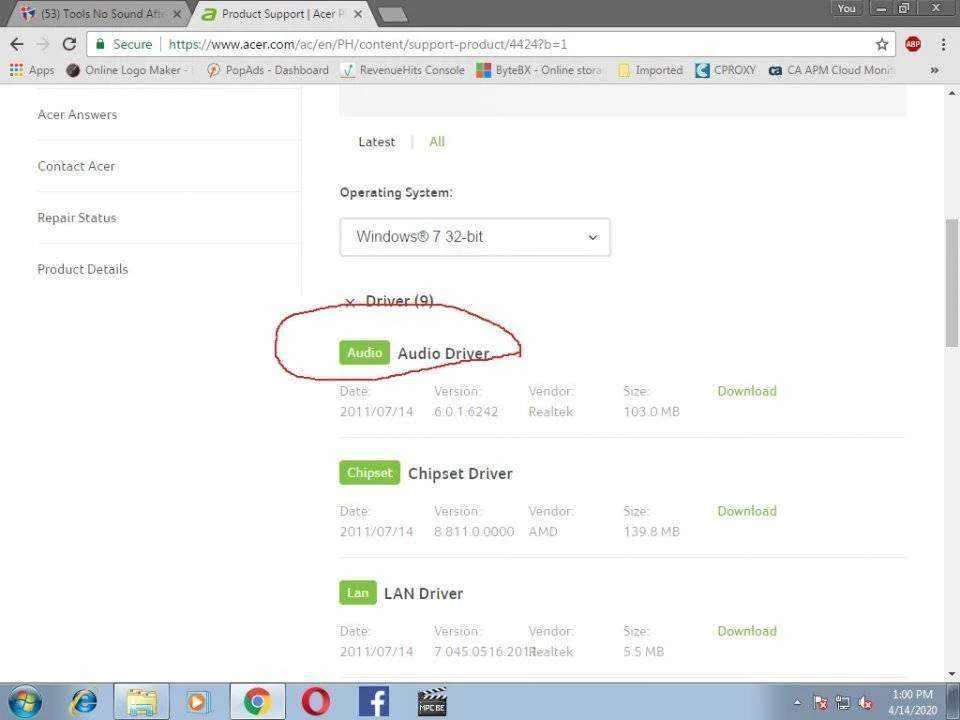Open Product Details in the sidebar
The height and width of the screenshot is (720, 960).
pyautogui.click(x=83, y=269)
